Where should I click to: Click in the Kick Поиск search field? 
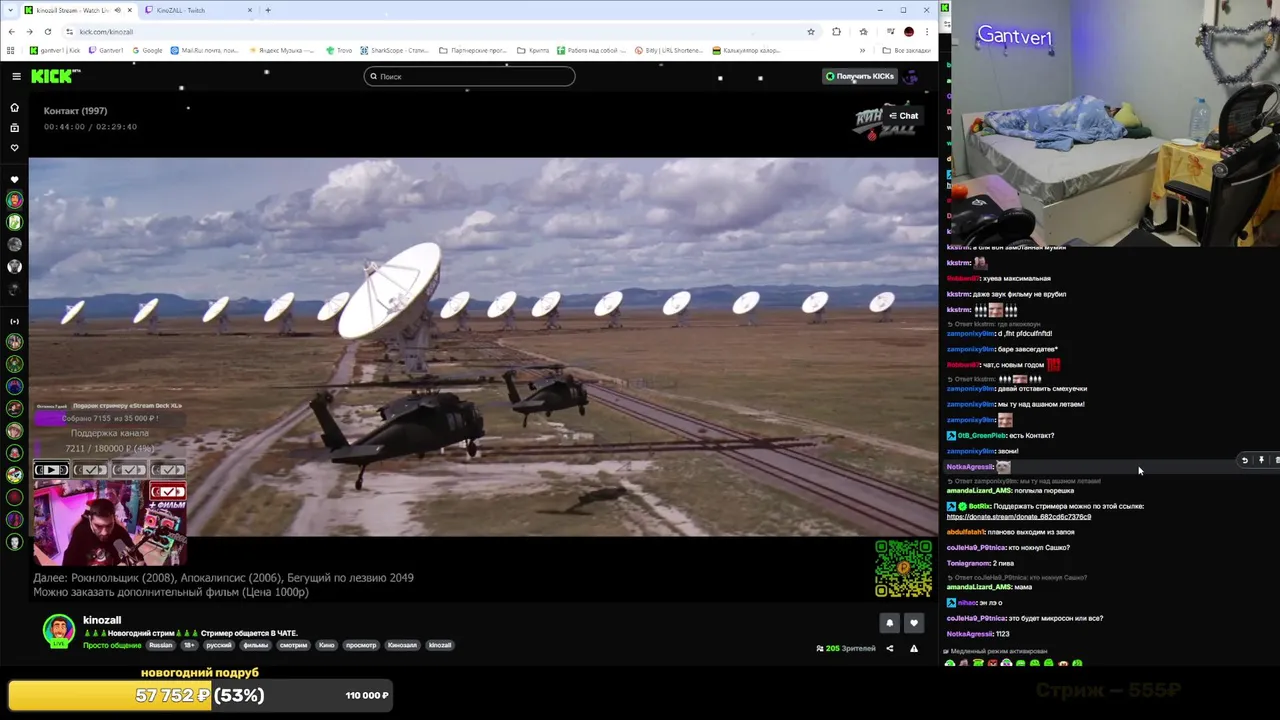pyautogui.click(x=469, y=76)
